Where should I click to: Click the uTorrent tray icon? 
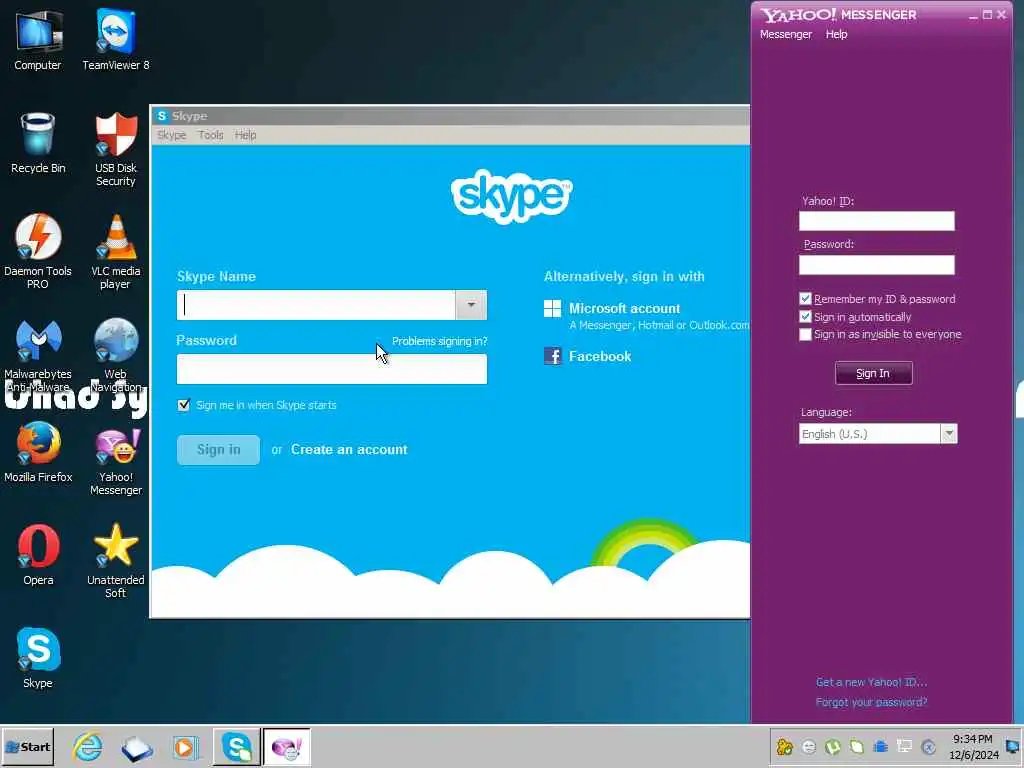[x=833, y=746]
